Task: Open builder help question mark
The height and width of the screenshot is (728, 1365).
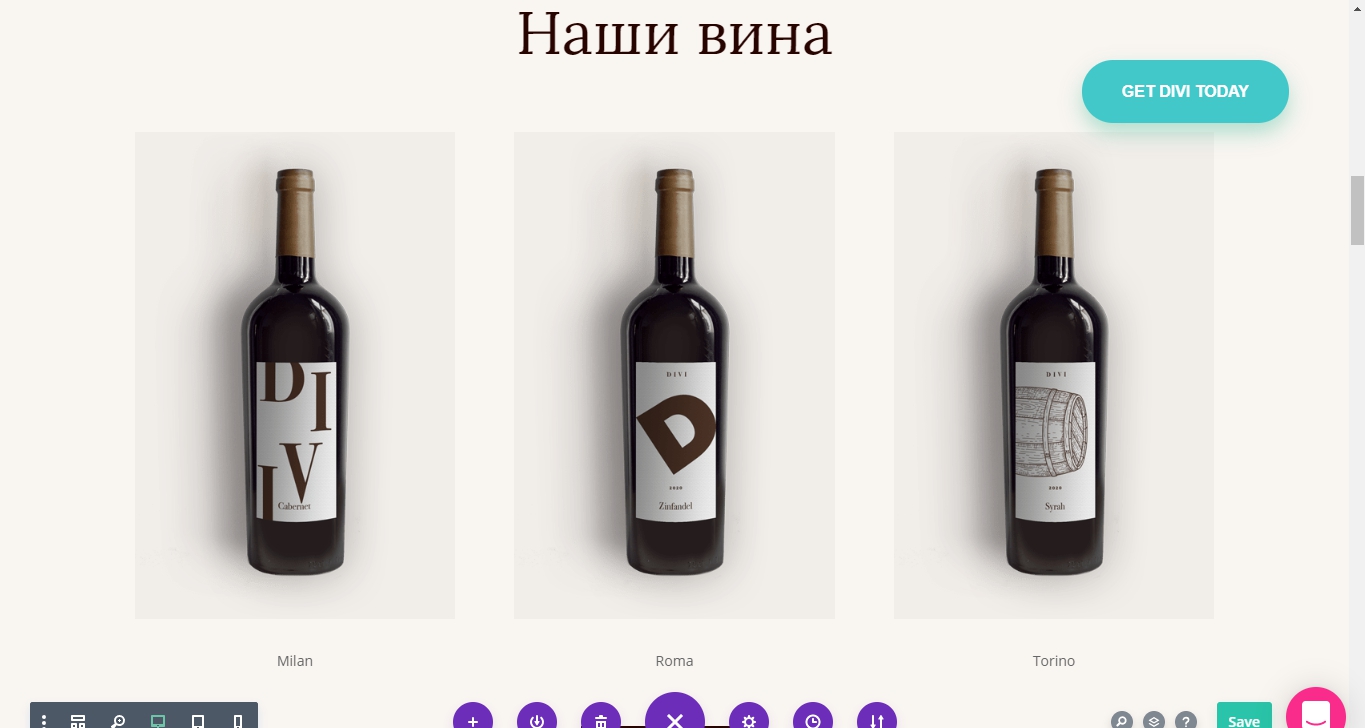Action: (x=1186, y=720)
